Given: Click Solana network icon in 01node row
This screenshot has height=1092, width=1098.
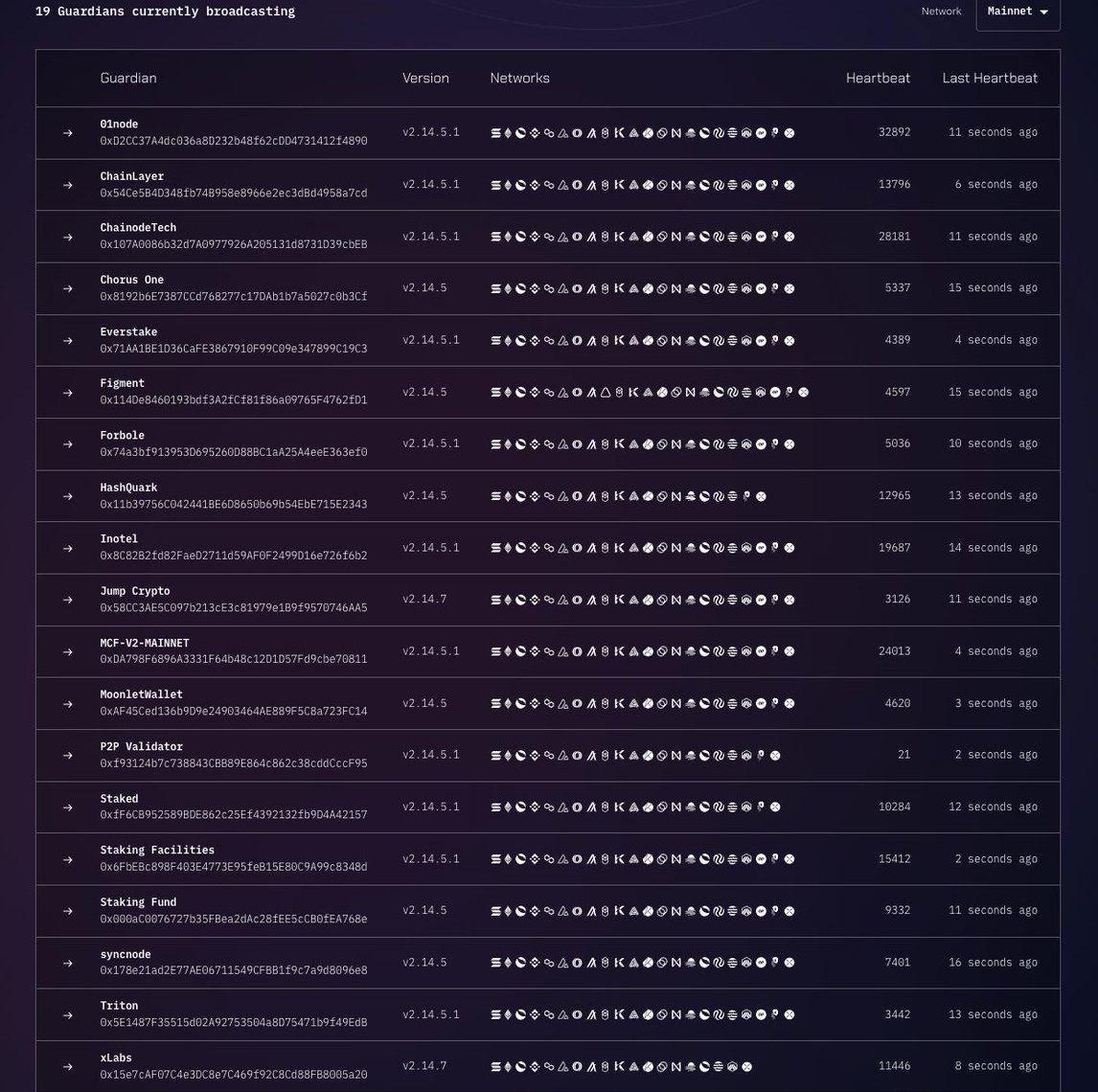Looking at the screenshot, I should pyautogui.click(x=496, y=133).
